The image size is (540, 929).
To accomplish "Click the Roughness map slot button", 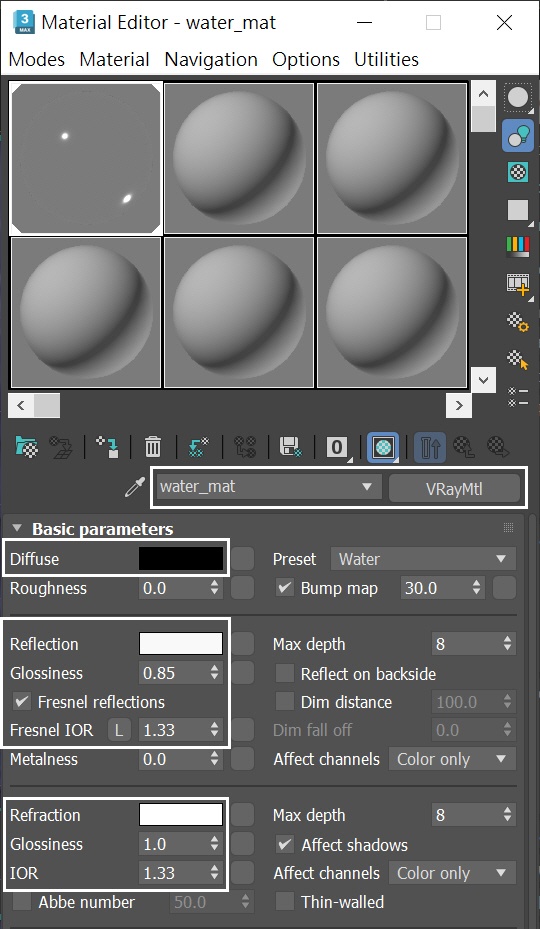I will (242, 588).
